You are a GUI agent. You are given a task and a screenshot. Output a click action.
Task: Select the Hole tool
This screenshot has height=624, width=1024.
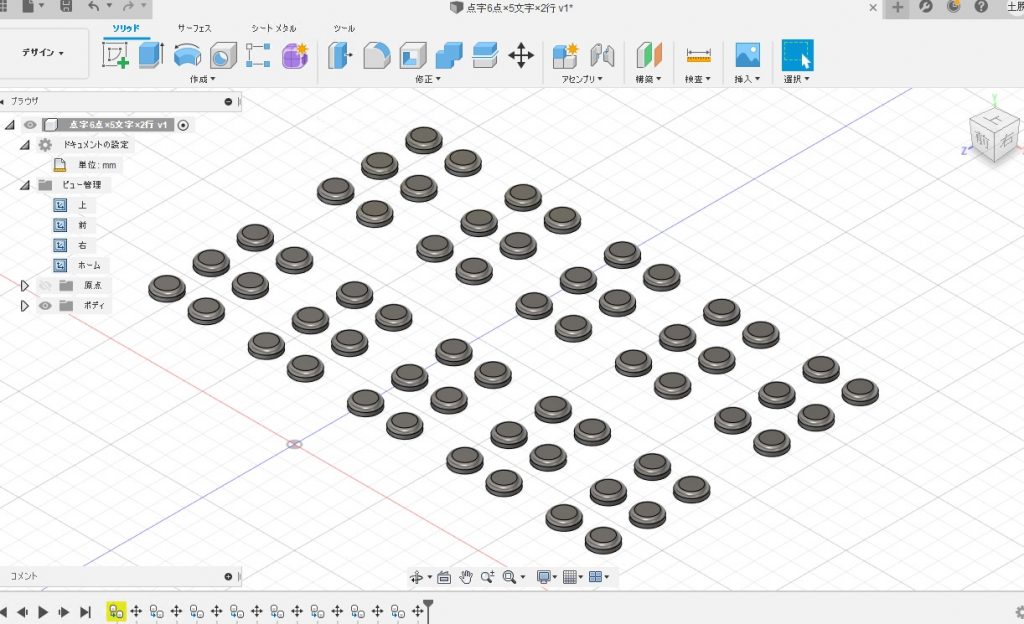(x=223, y=55)
